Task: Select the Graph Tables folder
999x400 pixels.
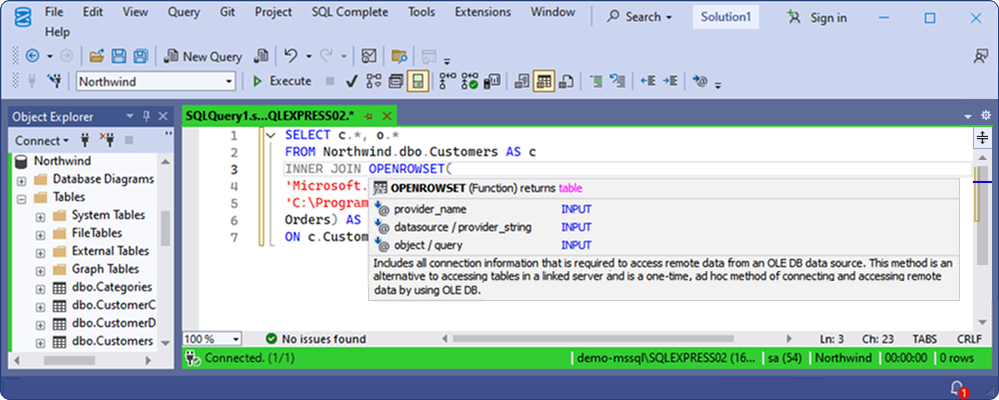Action: coord(105,269)
